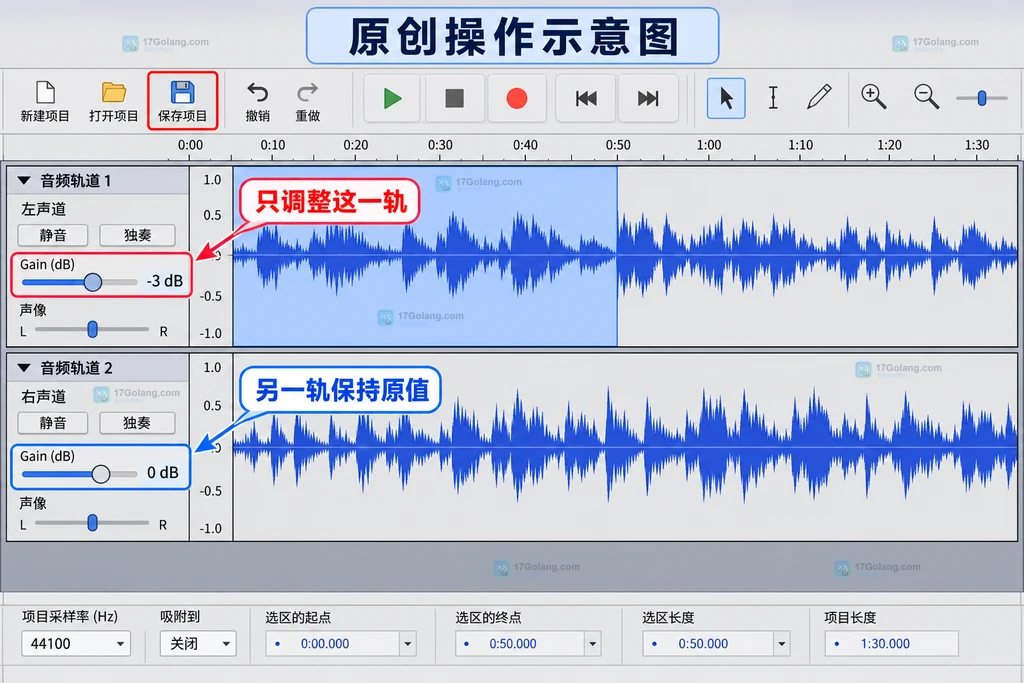Open 项目采样率 44100 dropdown

[x=76, y=643]
